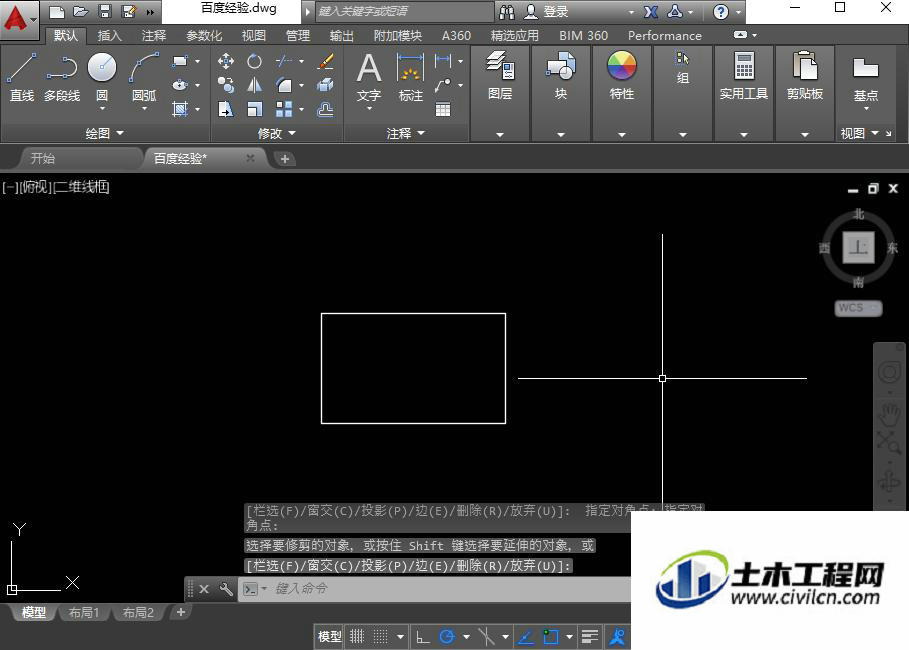909x650 pixels.
Task: Click the Hatch tool icon
Action: 180,108
